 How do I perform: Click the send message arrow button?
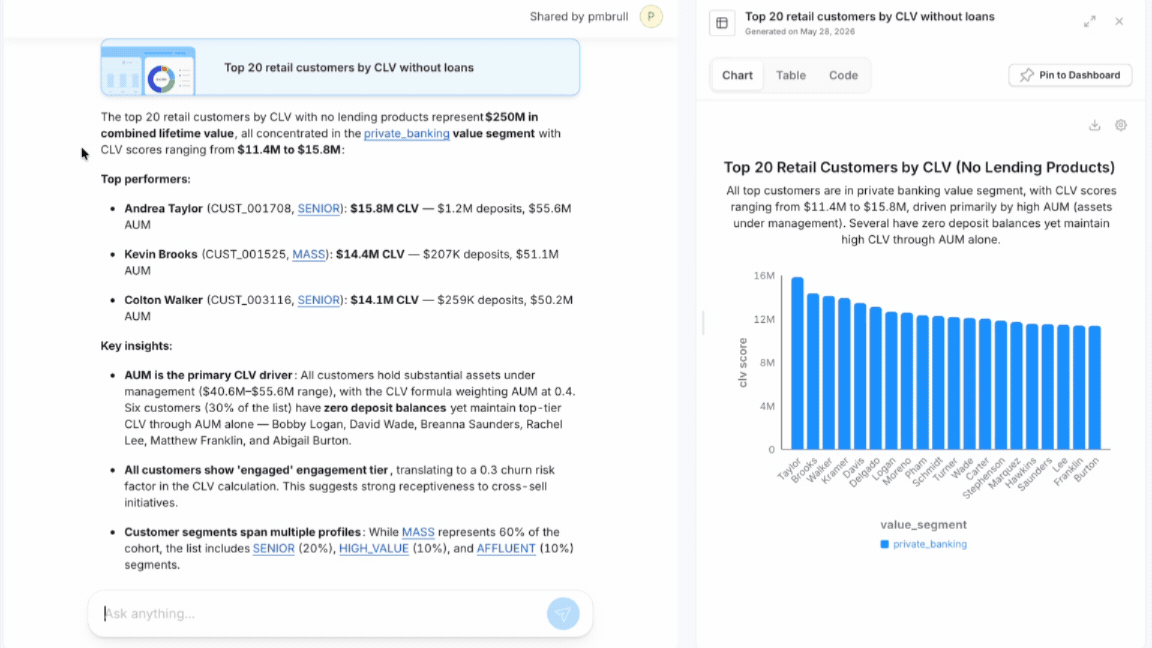[x=563, y=613]
